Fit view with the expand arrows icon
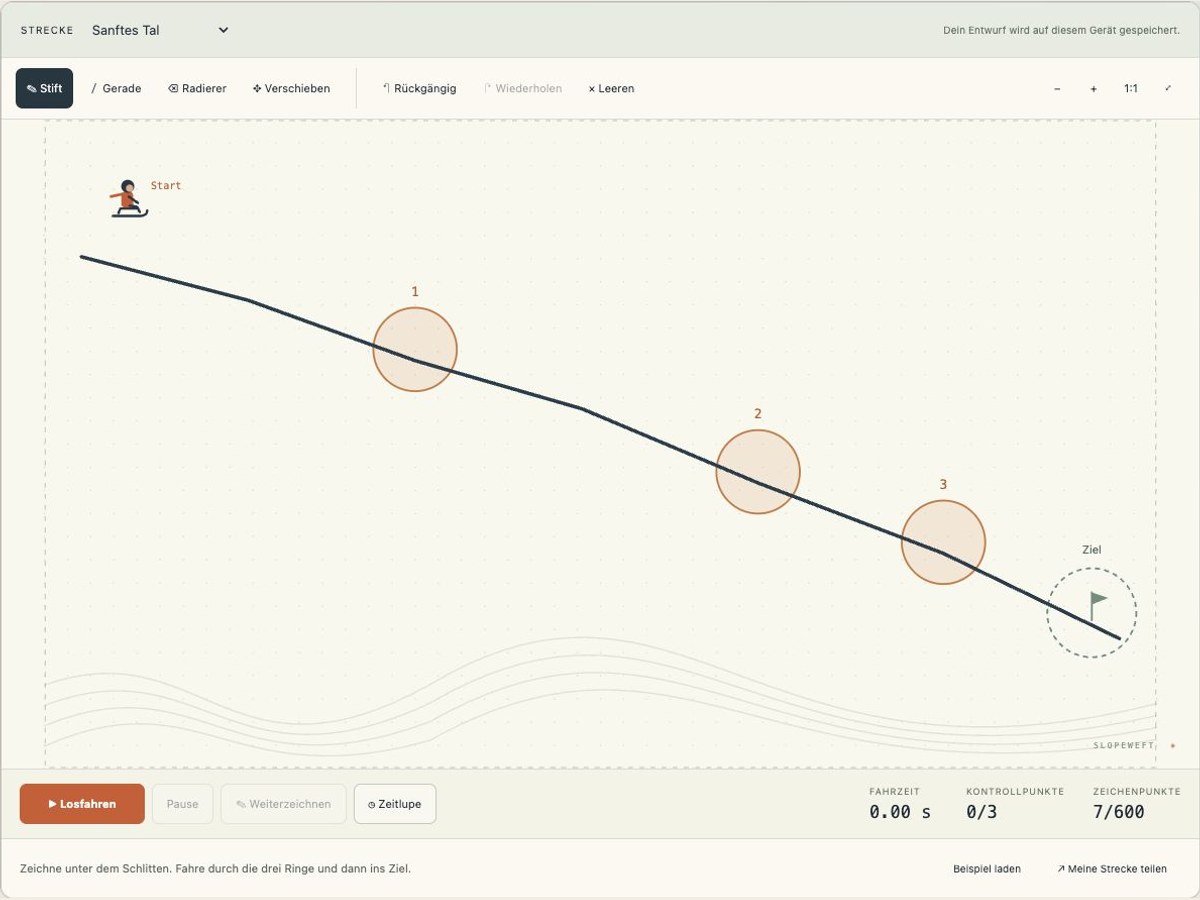1200x900 pixels. point(1168,89)
